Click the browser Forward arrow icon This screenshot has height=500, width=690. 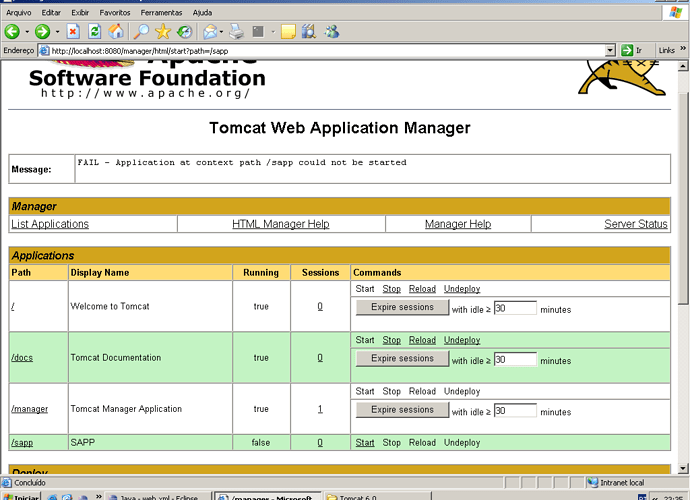pyautogui.click(x=43, y=31)
